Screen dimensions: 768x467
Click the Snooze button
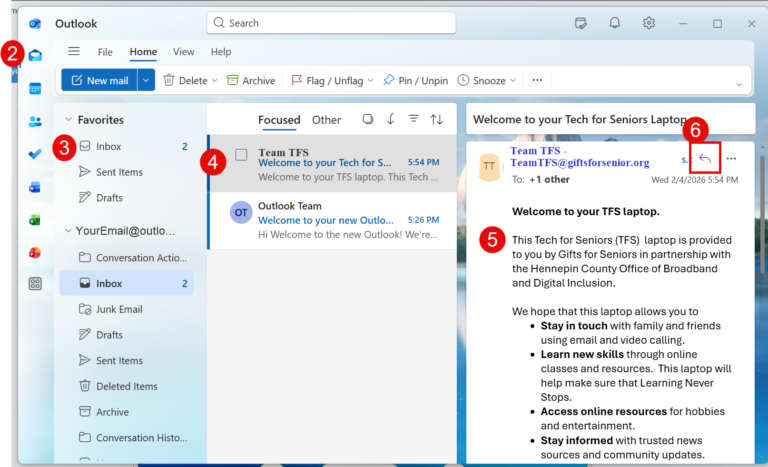tap(482, 80)
